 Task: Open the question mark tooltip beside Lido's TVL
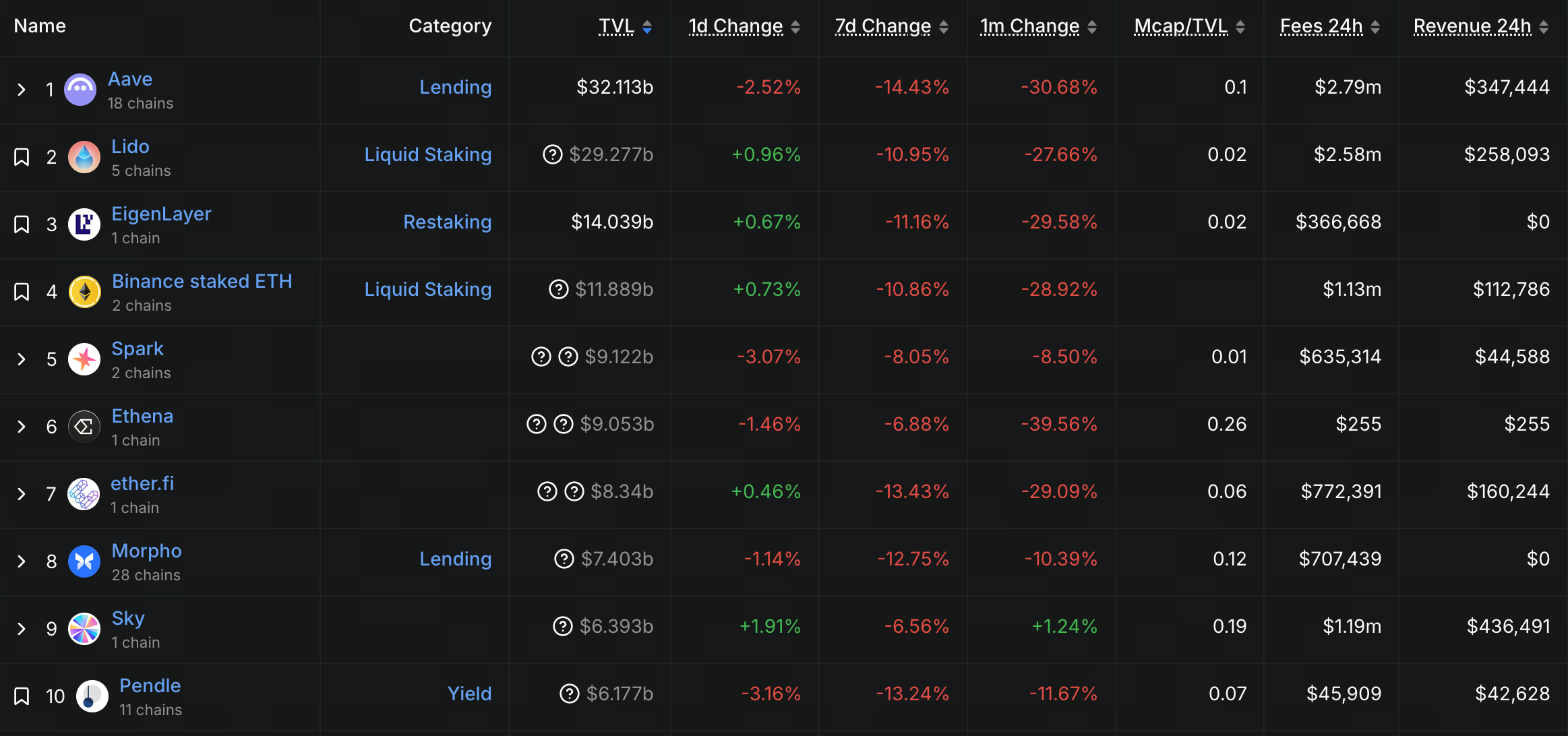[552, 154]
